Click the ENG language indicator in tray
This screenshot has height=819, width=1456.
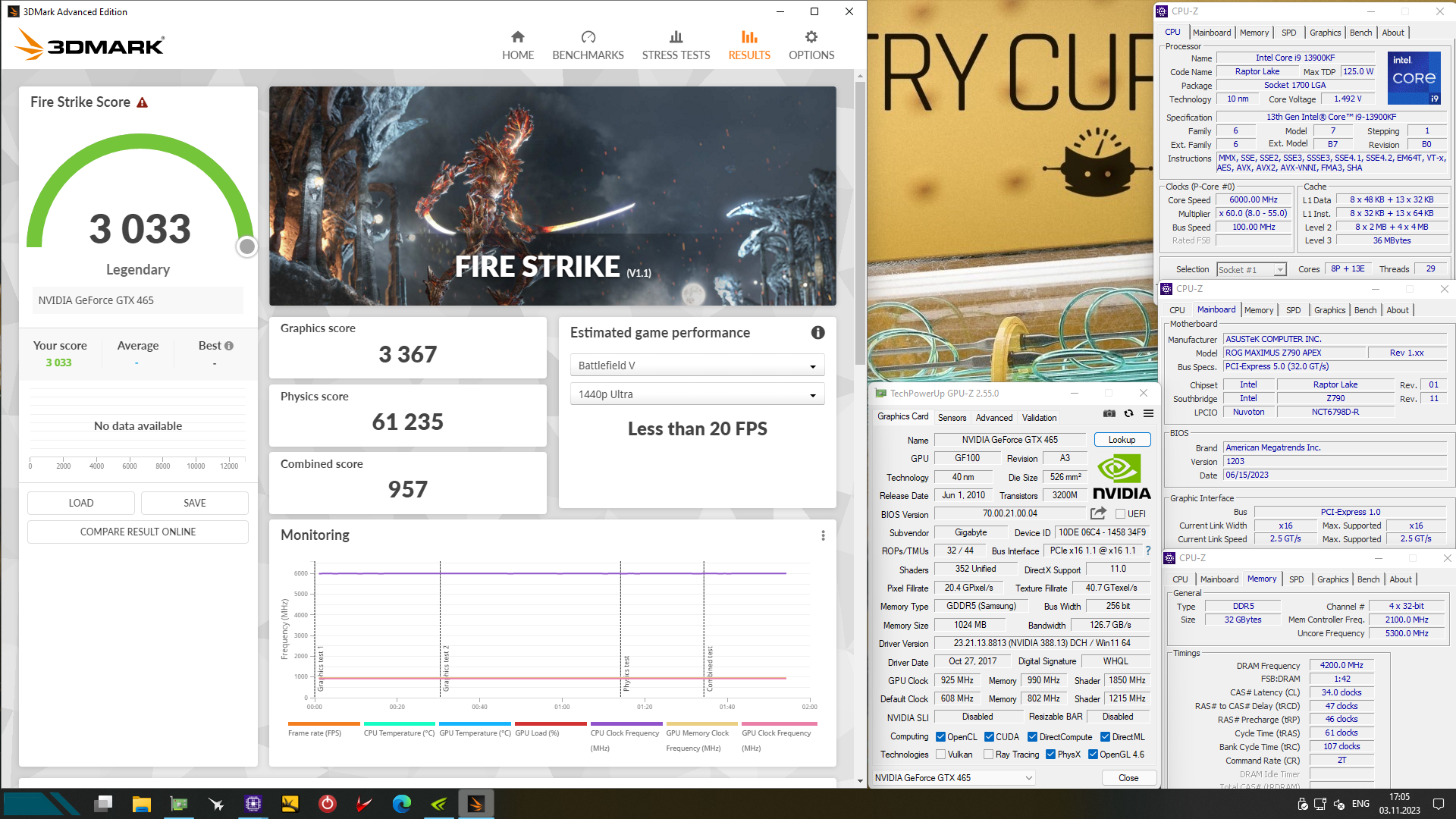point(1360,804)
